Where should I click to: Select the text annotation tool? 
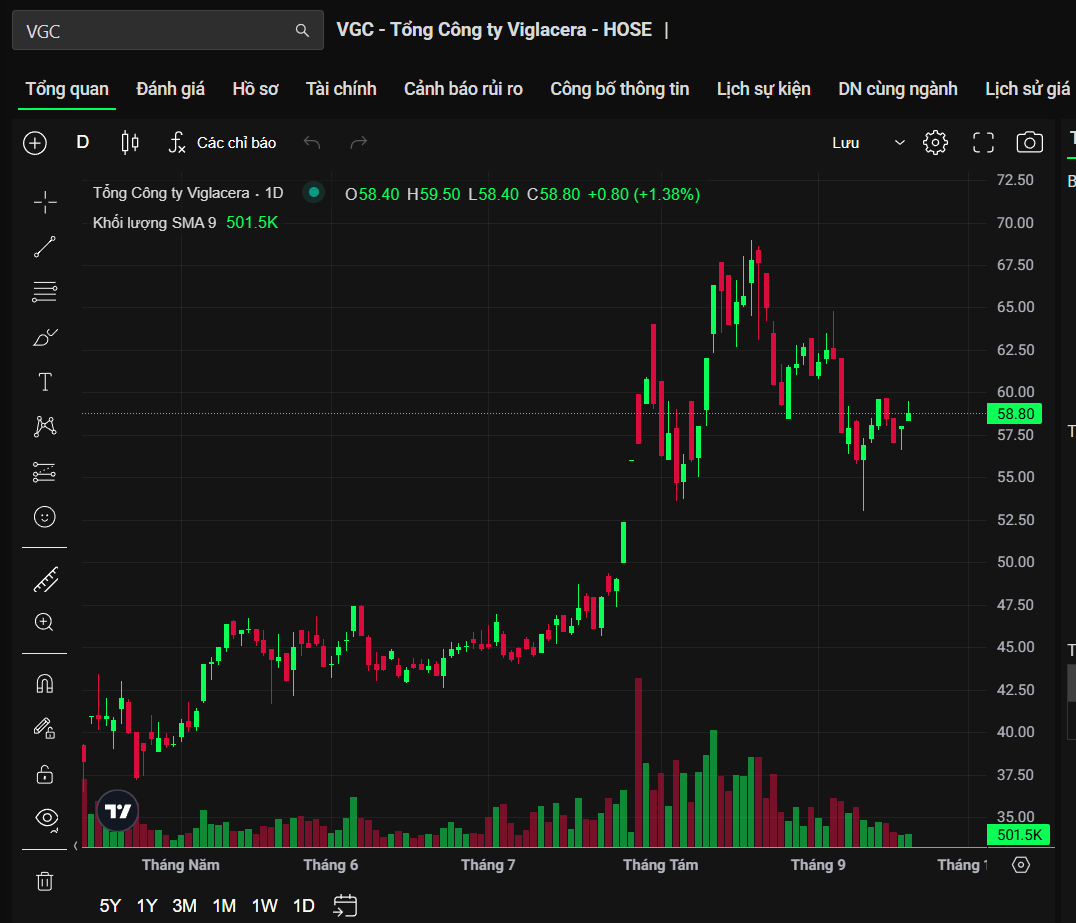(45, 382)
